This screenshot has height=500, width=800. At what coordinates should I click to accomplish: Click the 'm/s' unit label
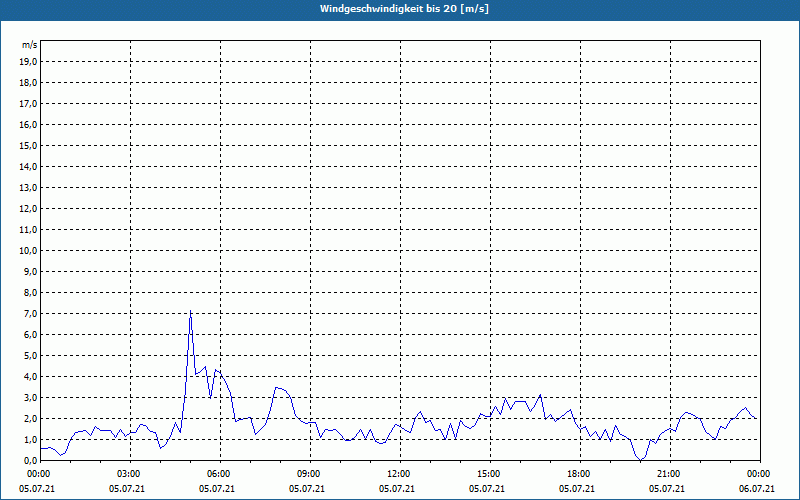click(30, 45)
